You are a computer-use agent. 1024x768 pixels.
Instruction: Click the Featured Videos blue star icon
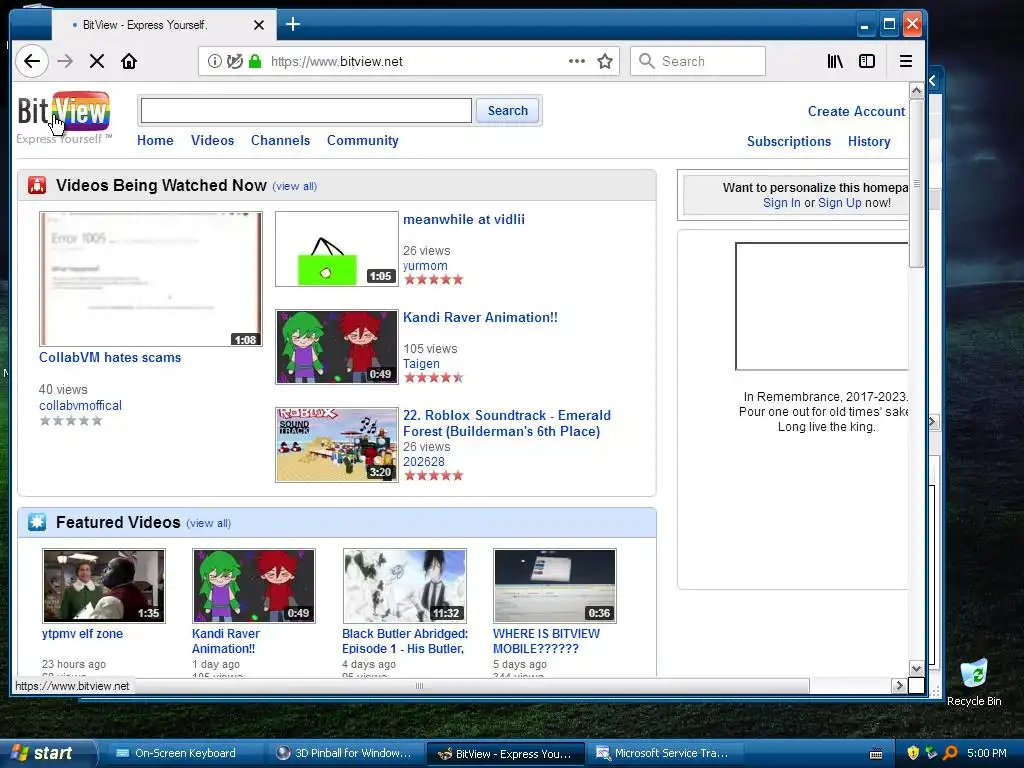coord(37,522)
